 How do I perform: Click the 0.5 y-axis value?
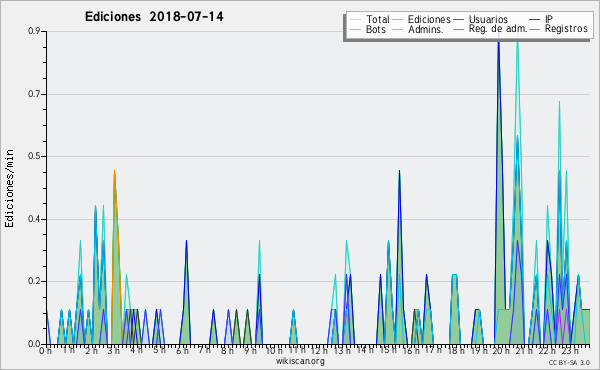(34, 156)
